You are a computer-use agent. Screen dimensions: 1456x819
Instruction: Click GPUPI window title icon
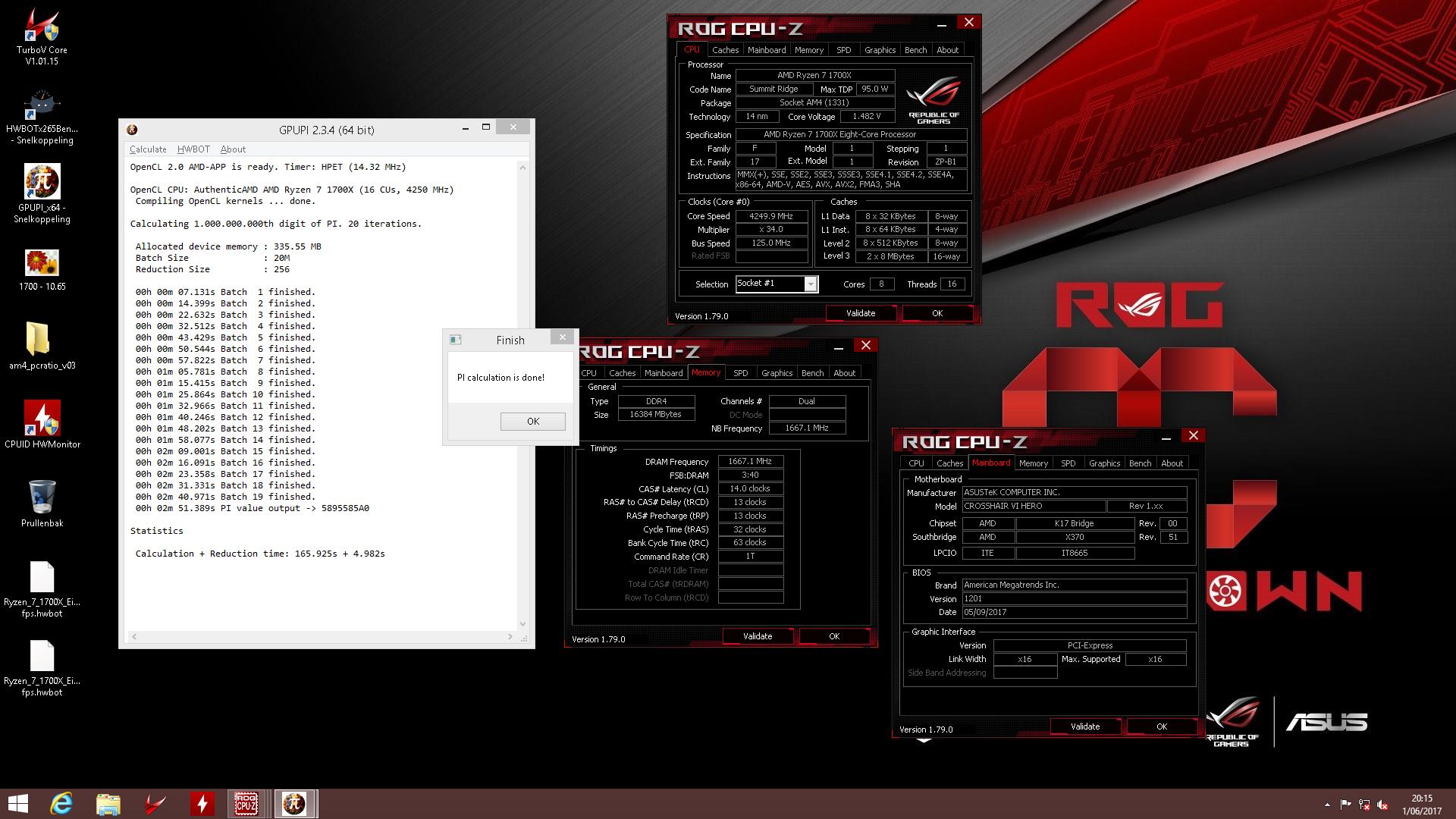click(132, 130)
